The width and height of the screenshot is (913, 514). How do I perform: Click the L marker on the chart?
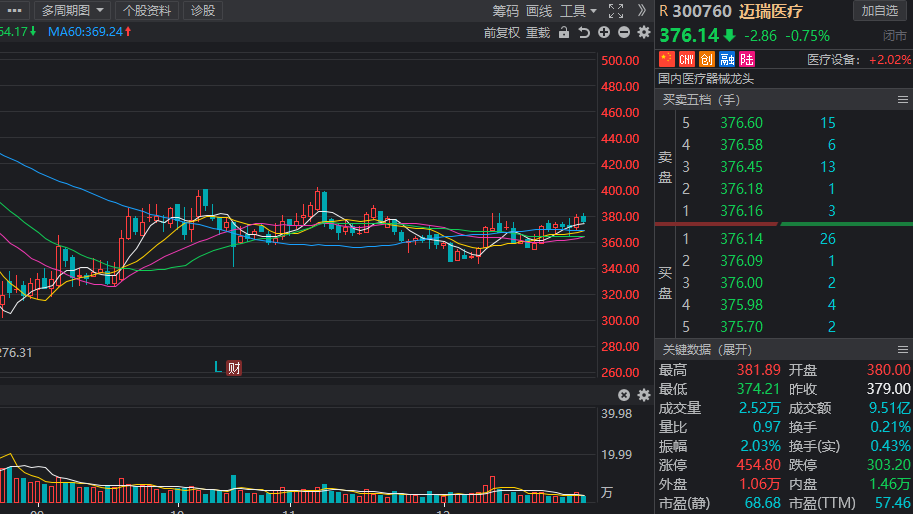218,367
